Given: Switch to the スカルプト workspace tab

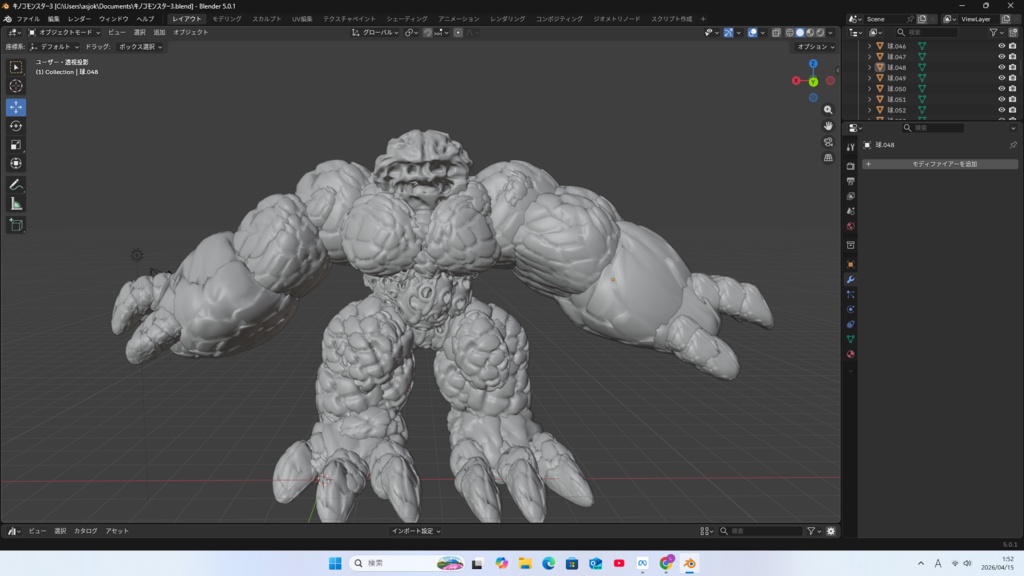Looking at the screenshot, I should pyautogui.click(x=266, y=19).
